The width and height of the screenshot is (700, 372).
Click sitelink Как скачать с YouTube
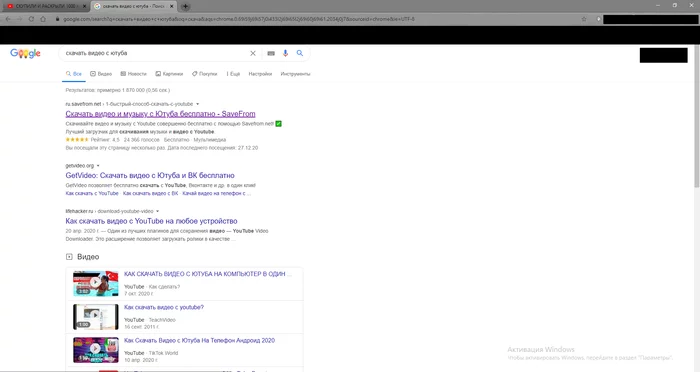pos(92,193)
